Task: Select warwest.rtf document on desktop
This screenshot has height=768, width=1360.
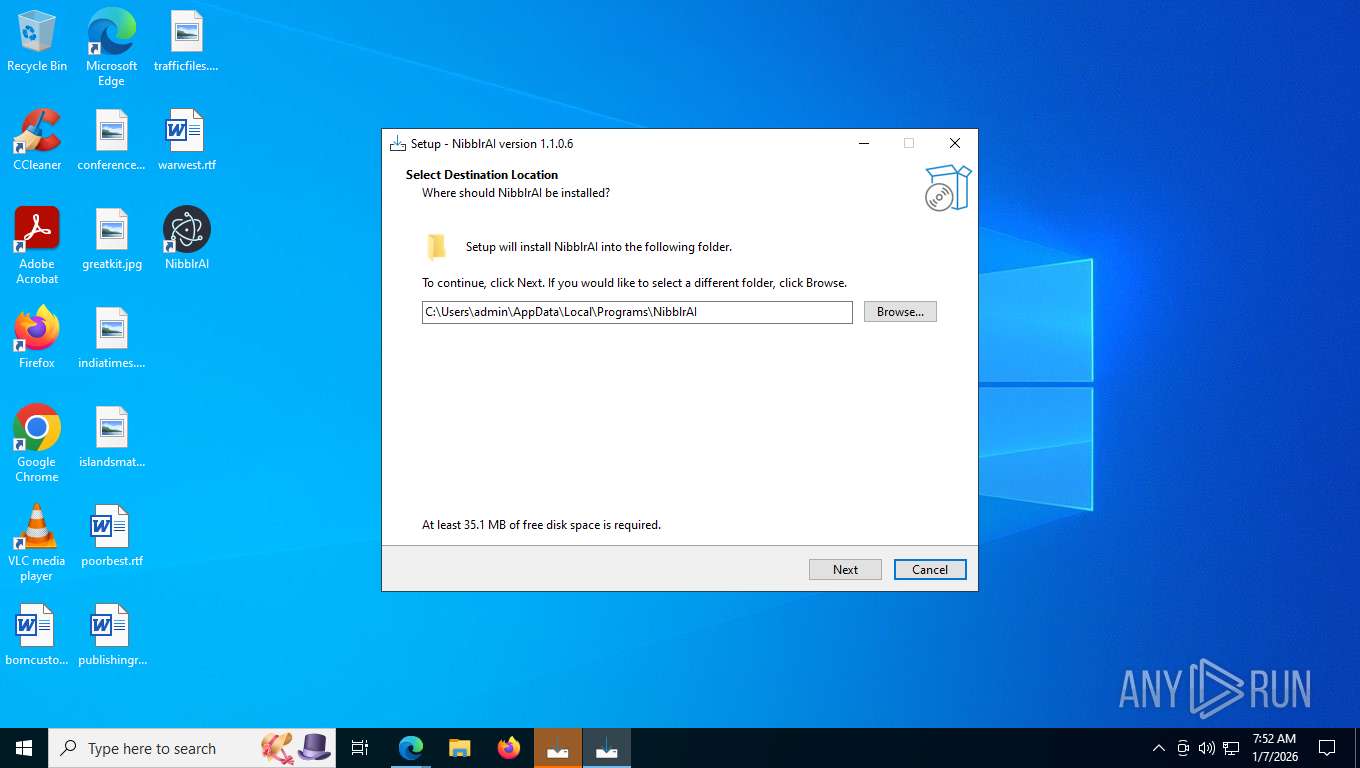Action: coord(186,140)
